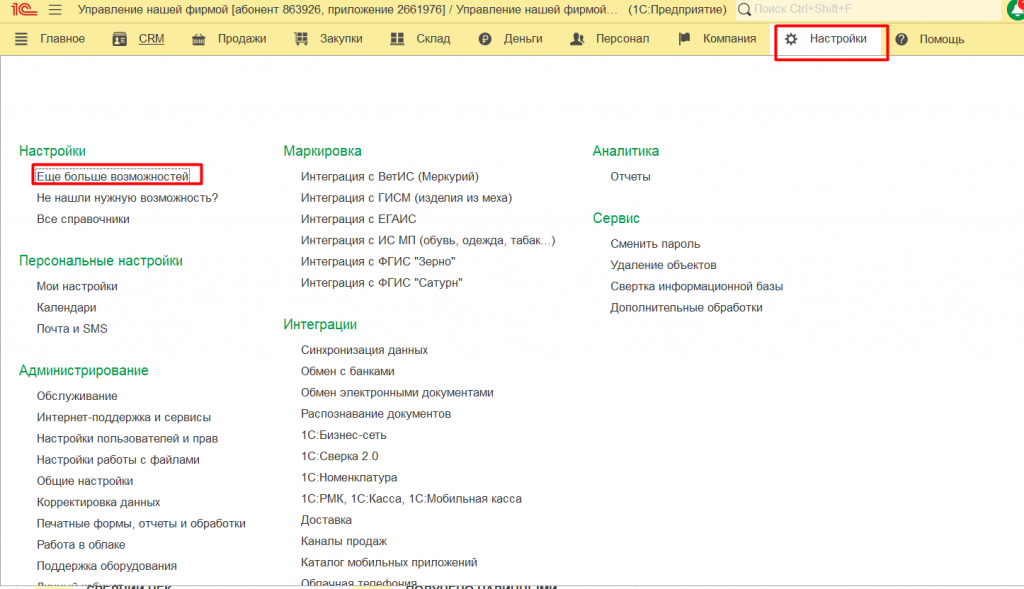Click the Персонал people icon
1024x589 pixels.
click(577, 39)
